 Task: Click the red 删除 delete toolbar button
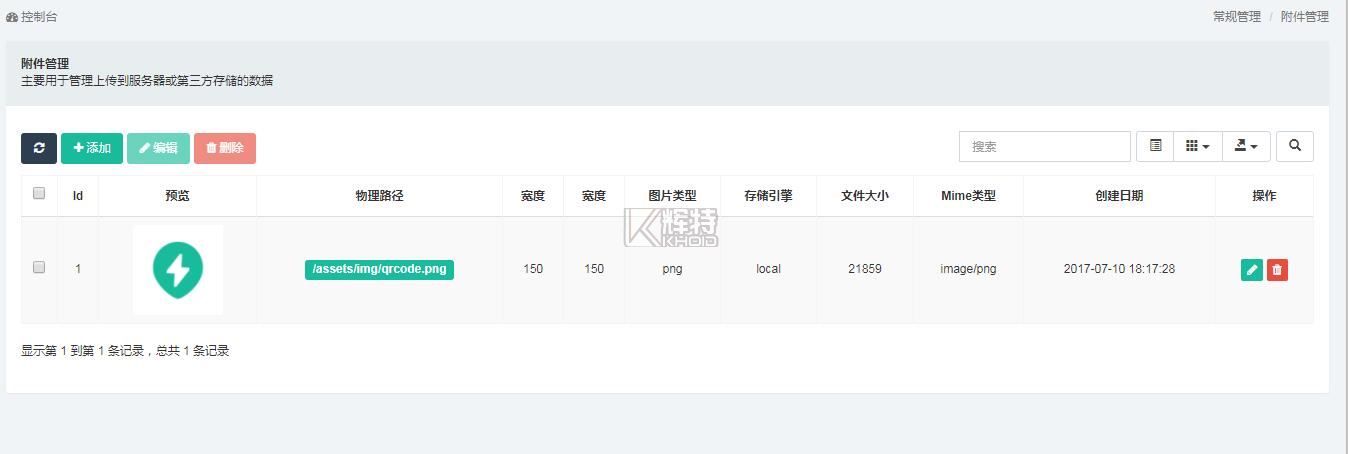pos(225,148)
